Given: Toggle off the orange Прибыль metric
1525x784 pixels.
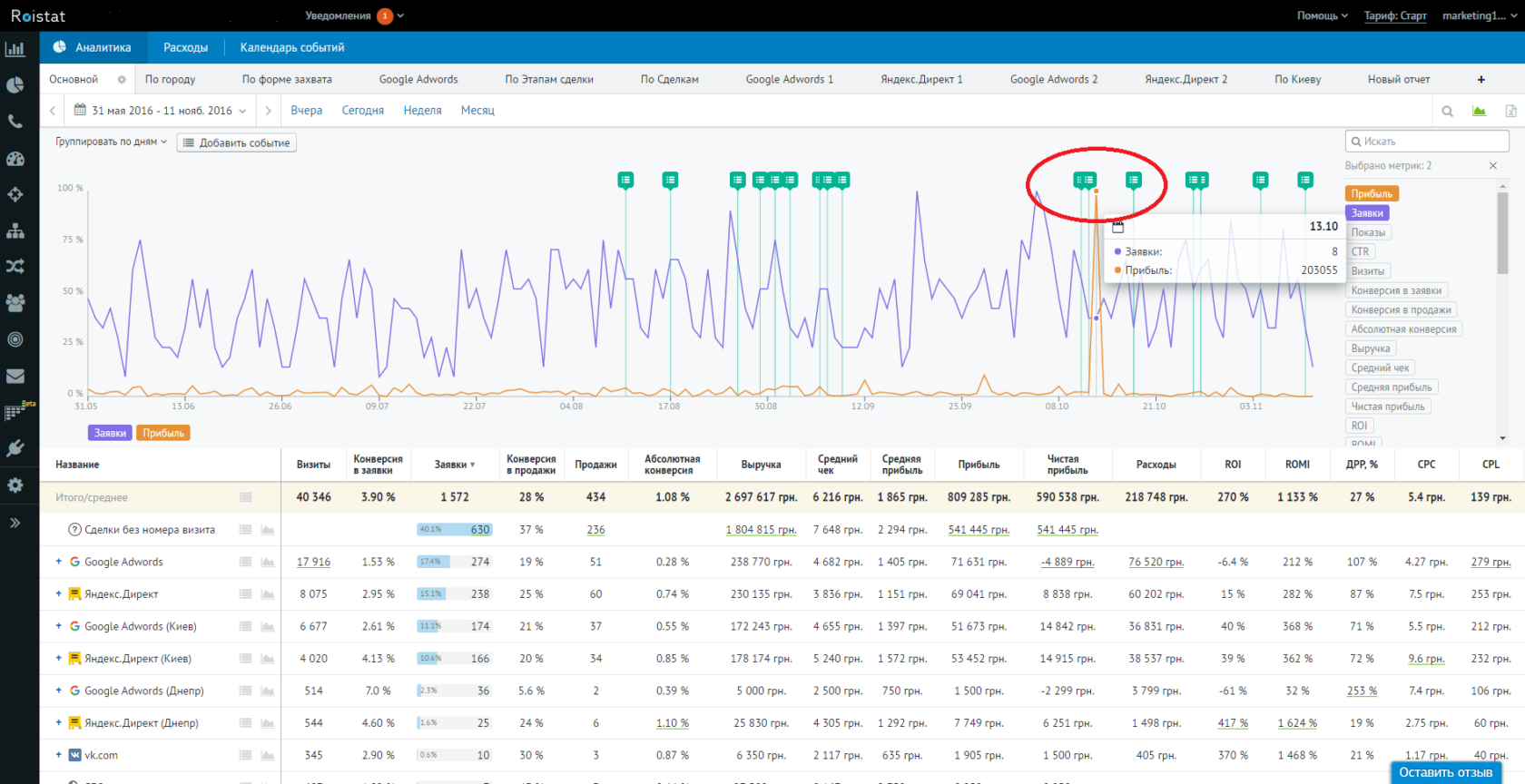Looking at the screenshot, I should 1371,193.
